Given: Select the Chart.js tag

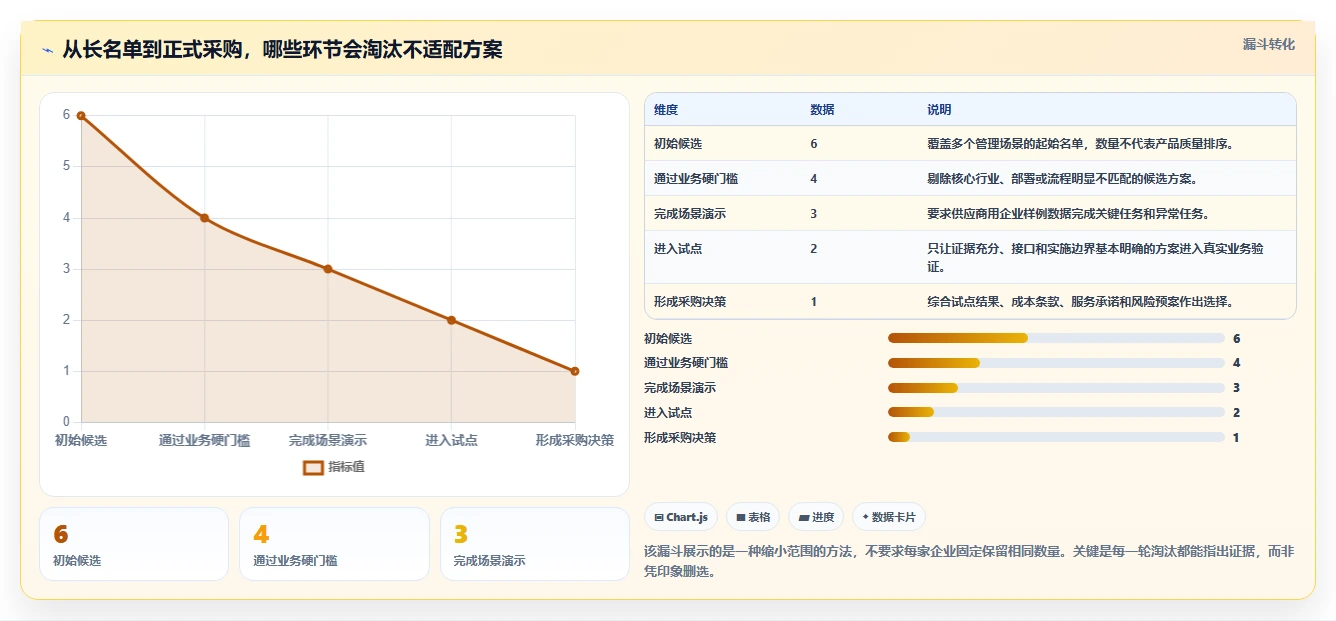Looking at the screenshot, I should click(681, 517).
